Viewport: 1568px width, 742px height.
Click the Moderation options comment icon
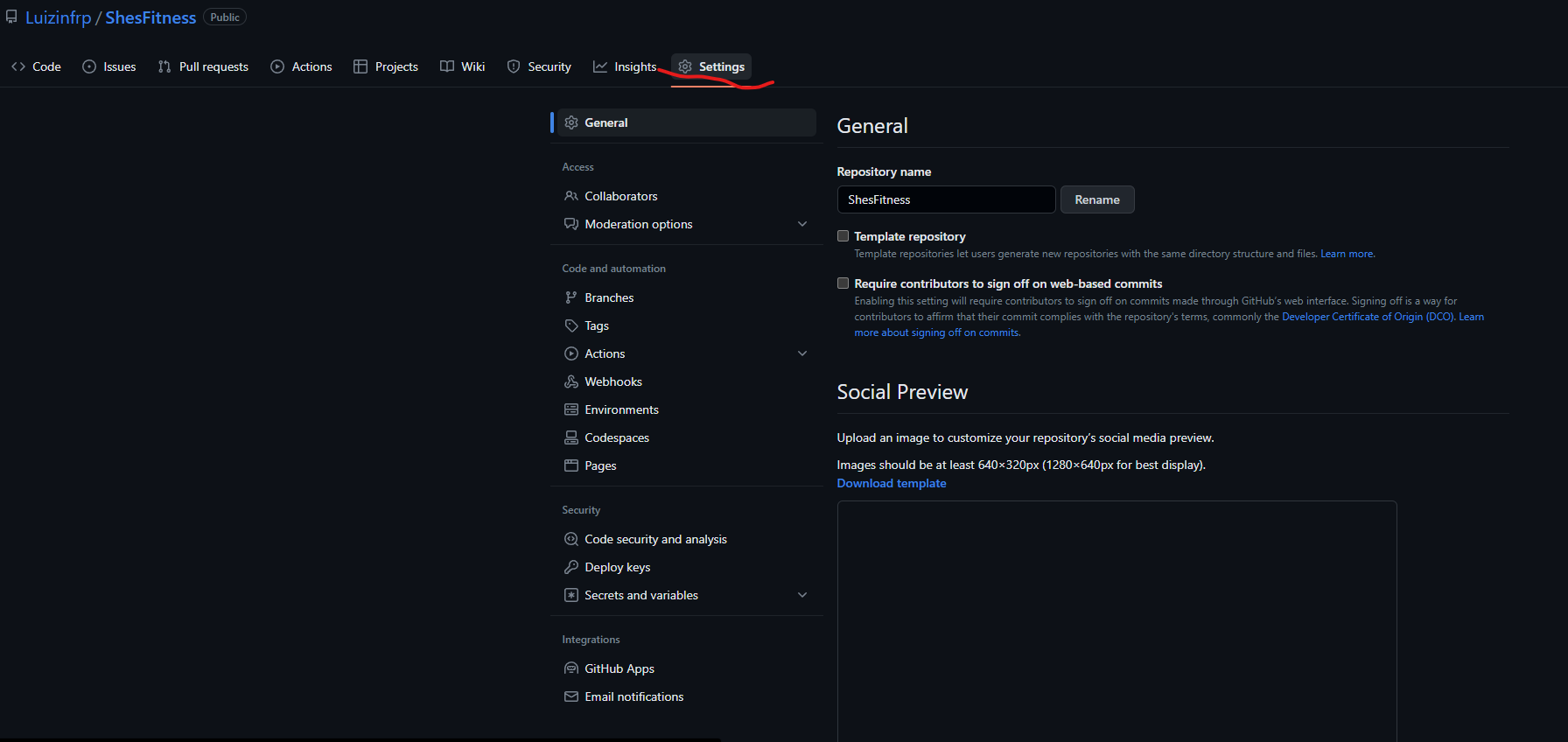pos(571,224)
